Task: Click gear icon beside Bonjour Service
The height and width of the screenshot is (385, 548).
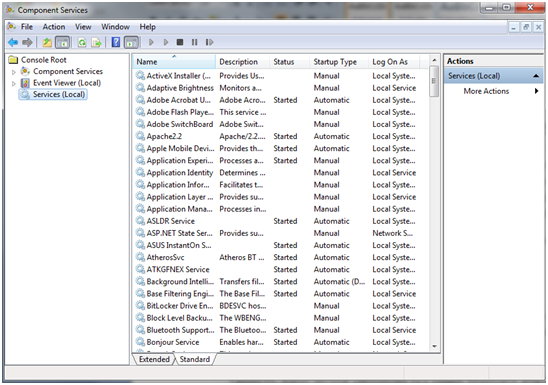Action: pyautogui.click(x=140, y=342)
